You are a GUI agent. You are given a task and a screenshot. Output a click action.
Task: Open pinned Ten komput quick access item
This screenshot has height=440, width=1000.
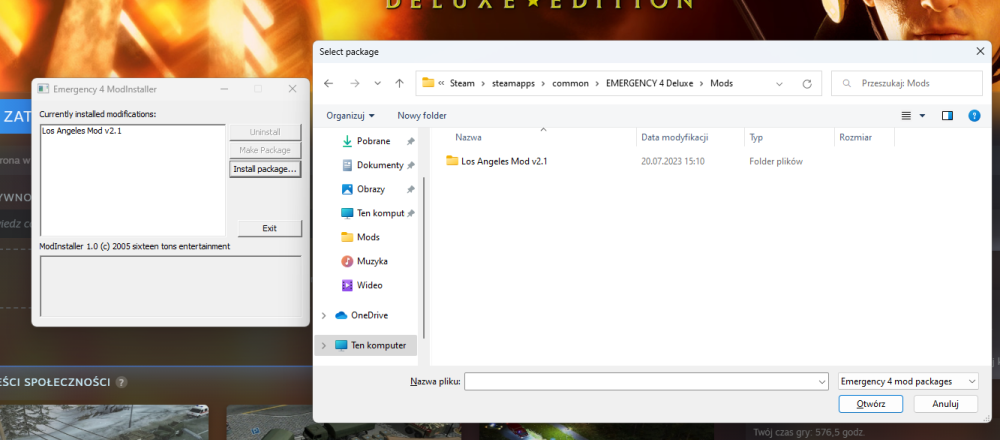[380, 213]
